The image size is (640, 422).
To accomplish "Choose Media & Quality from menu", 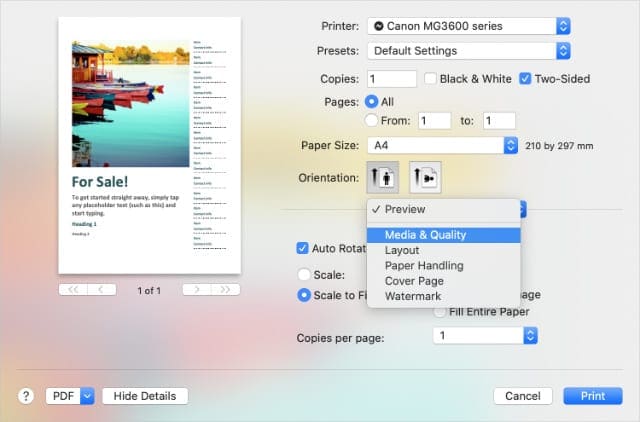I will (x=425, y=235).
